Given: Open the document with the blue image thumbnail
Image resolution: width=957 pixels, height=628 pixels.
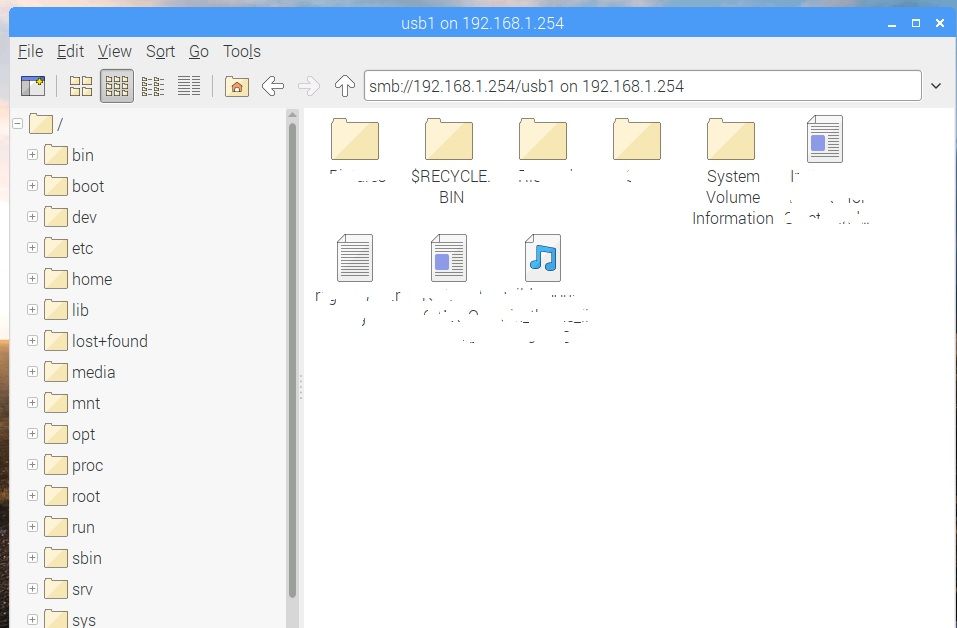Looking at the screenshot, I should (447, 258).
